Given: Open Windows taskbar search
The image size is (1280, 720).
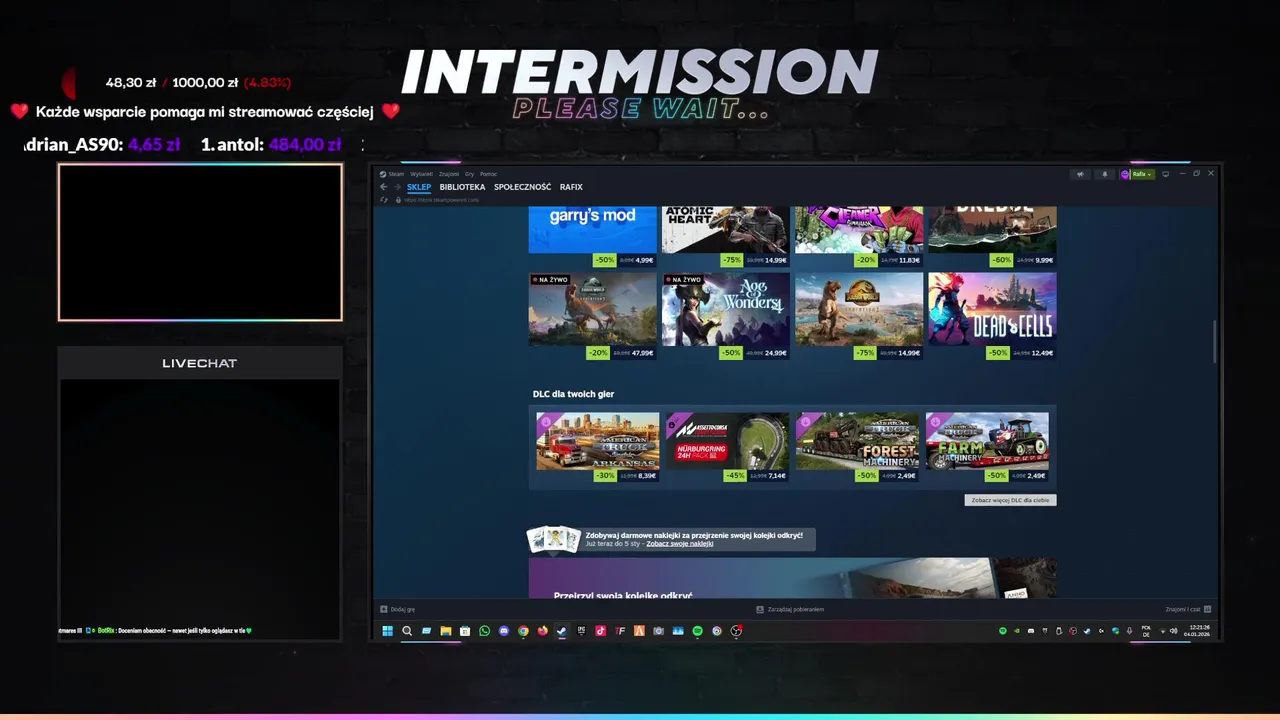Looking at the screenshot, I should click(407, 631).
